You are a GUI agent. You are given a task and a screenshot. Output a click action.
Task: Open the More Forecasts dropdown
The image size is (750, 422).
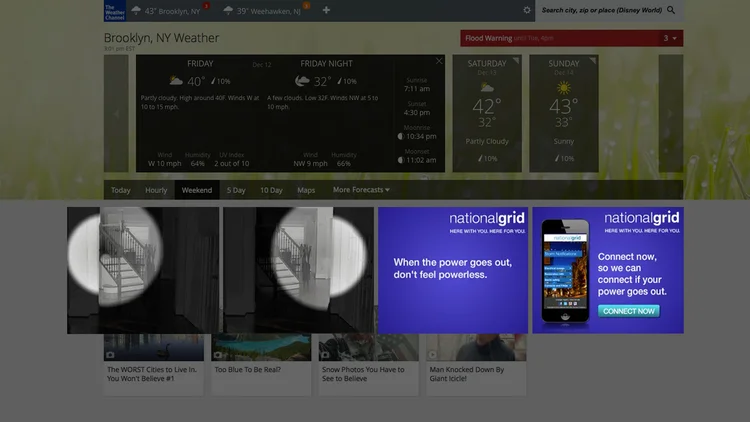point(361,190)
